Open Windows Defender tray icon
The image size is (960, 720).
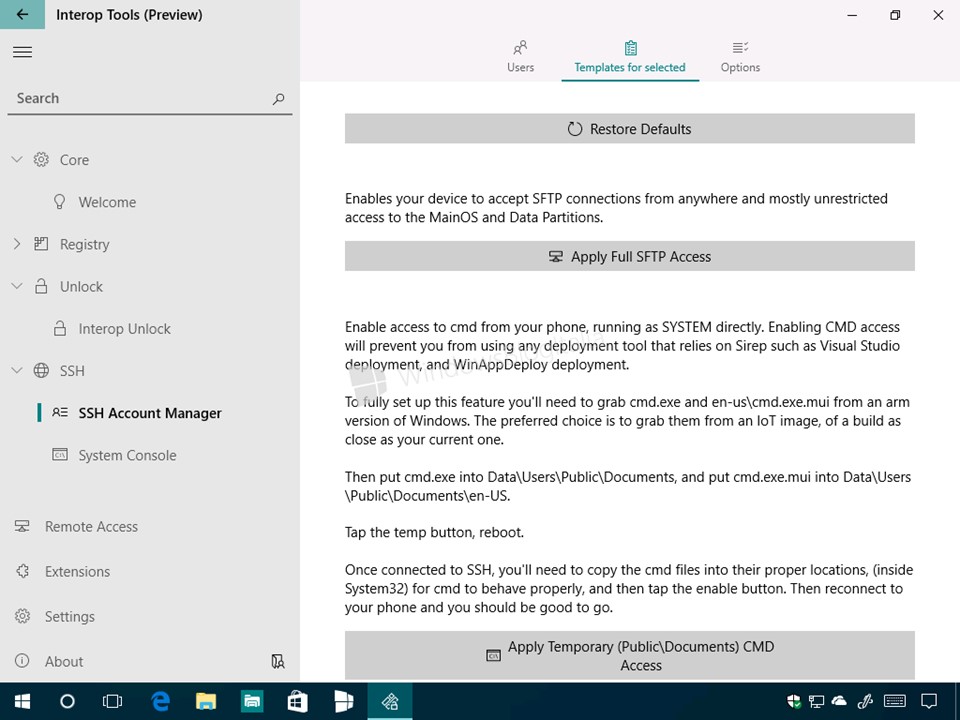pos(793,701)
